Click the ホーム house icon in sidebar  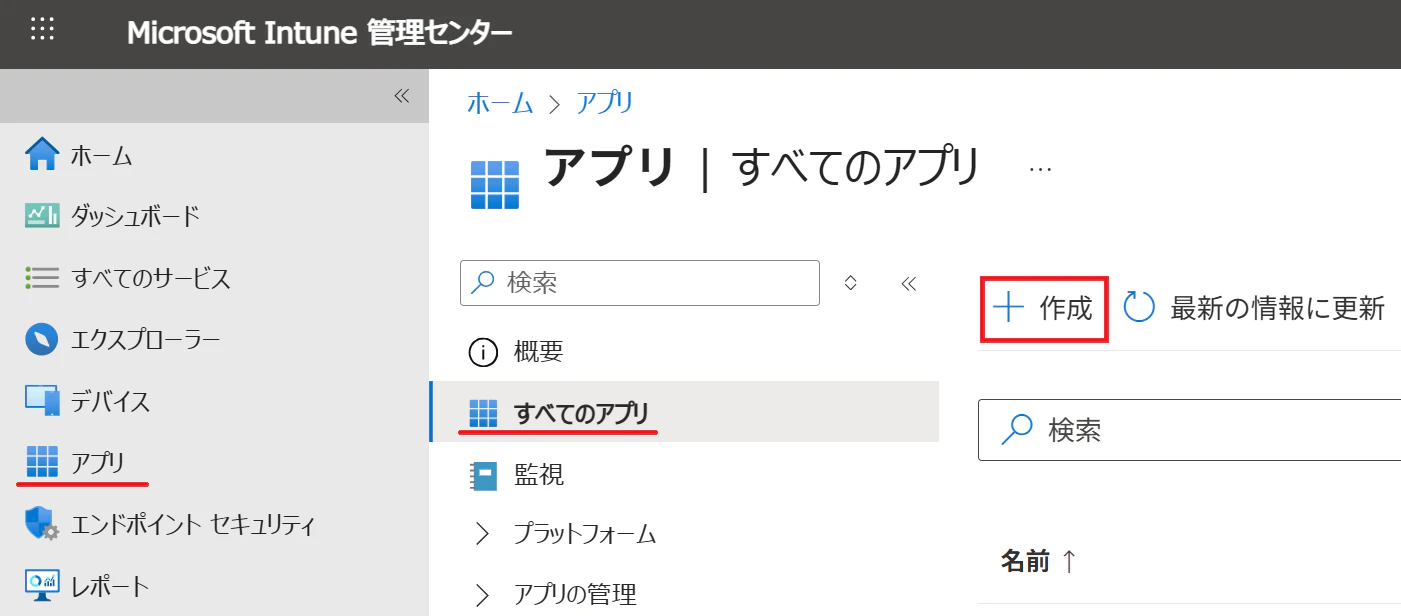(42, 155)
